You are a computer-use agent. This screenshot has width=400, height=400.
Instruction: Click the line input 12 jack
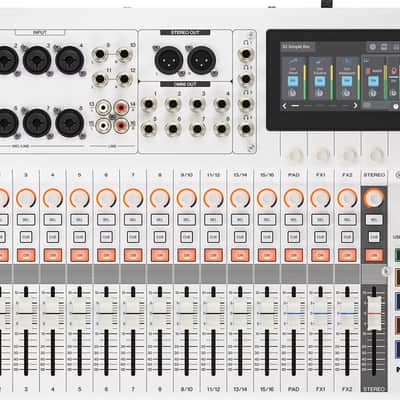(124, 79)
